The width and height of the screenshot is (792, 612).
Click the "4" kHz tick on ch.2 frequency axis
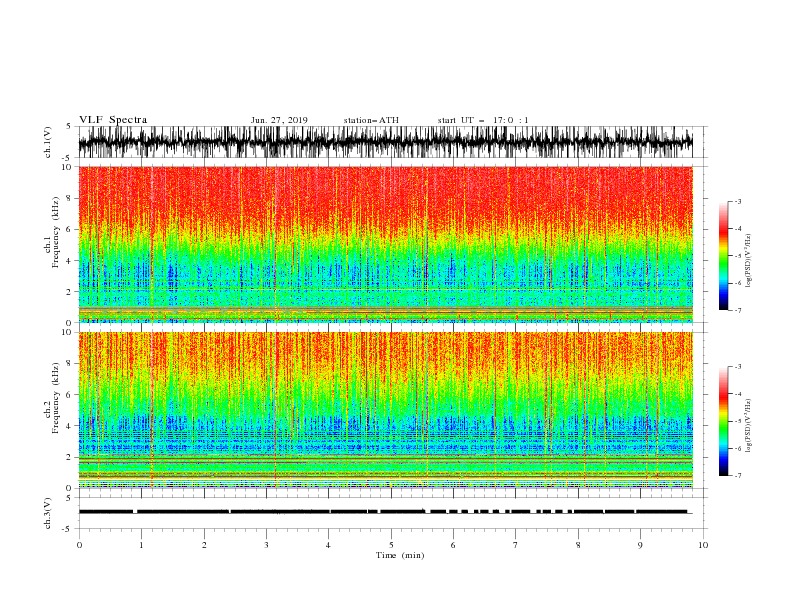[69, 426]
